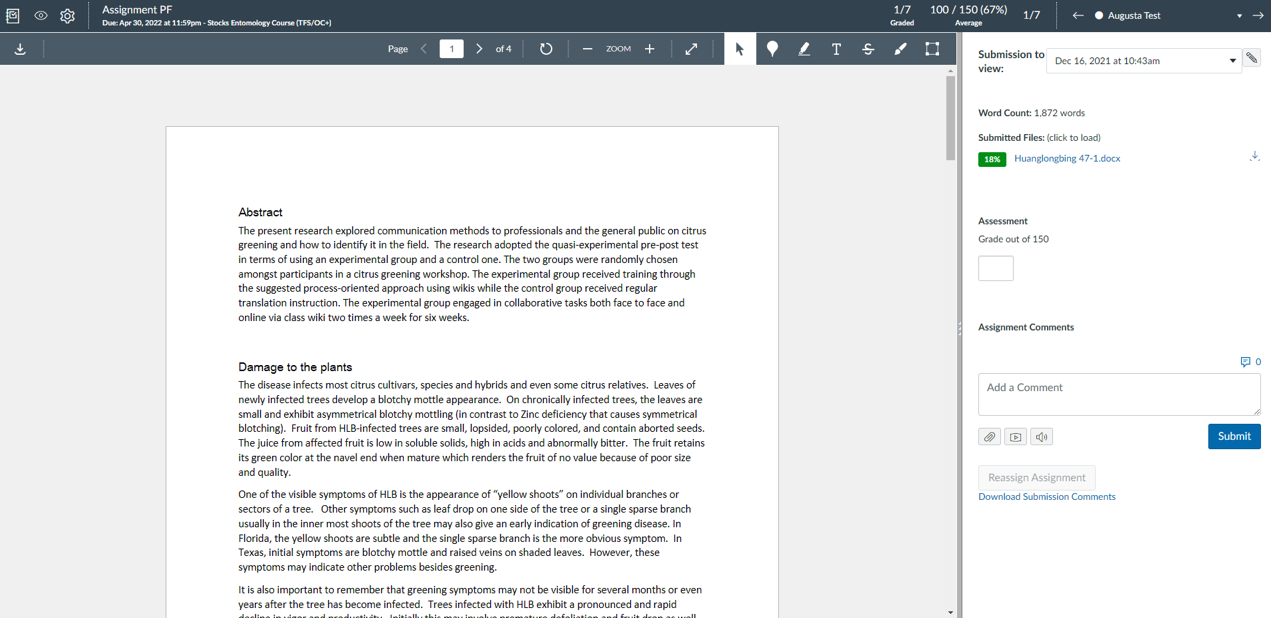This screenshot has height=618, width=1271.
Task: Click the paperclip icon beside submission dropdown
Action: click(x=1251, y=58)
